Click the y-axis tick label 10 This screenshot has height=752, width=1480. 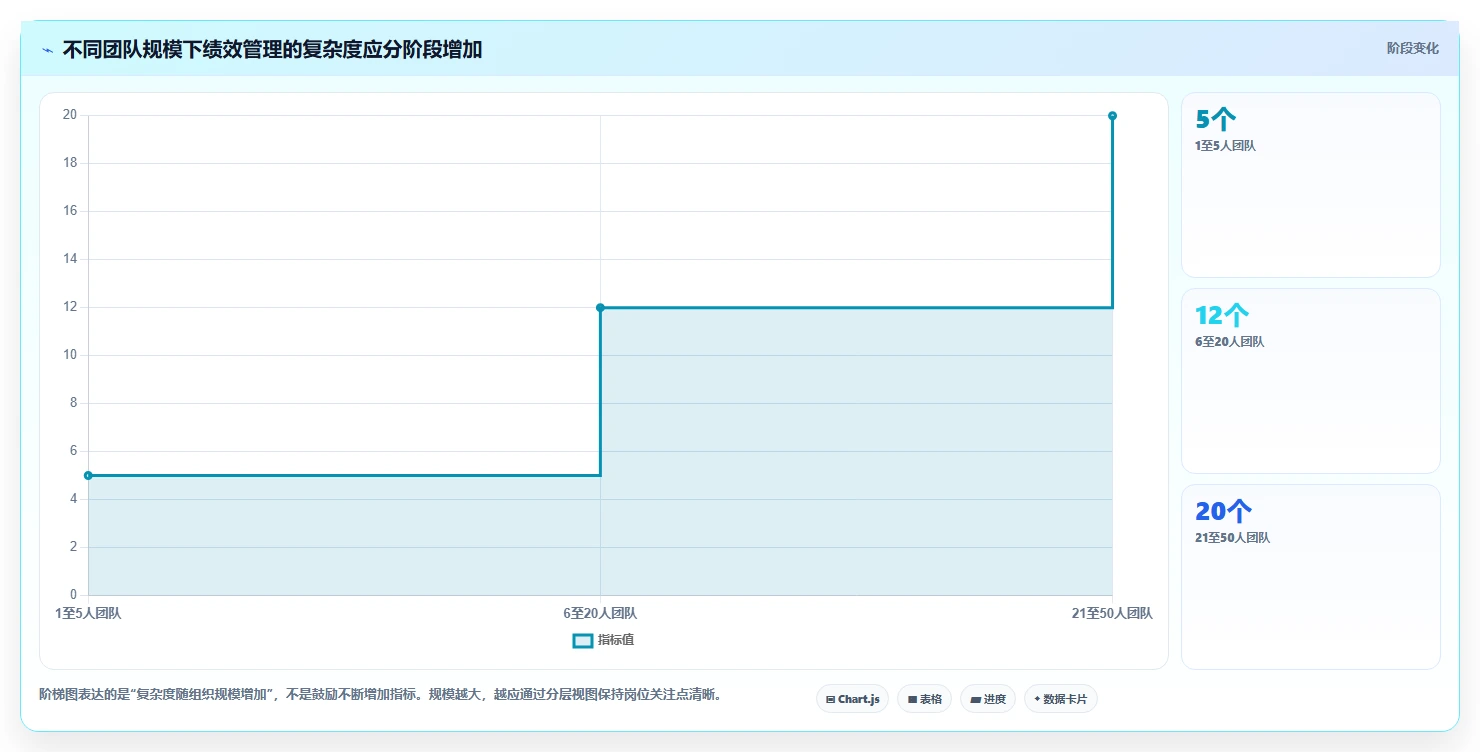point(70,355)
